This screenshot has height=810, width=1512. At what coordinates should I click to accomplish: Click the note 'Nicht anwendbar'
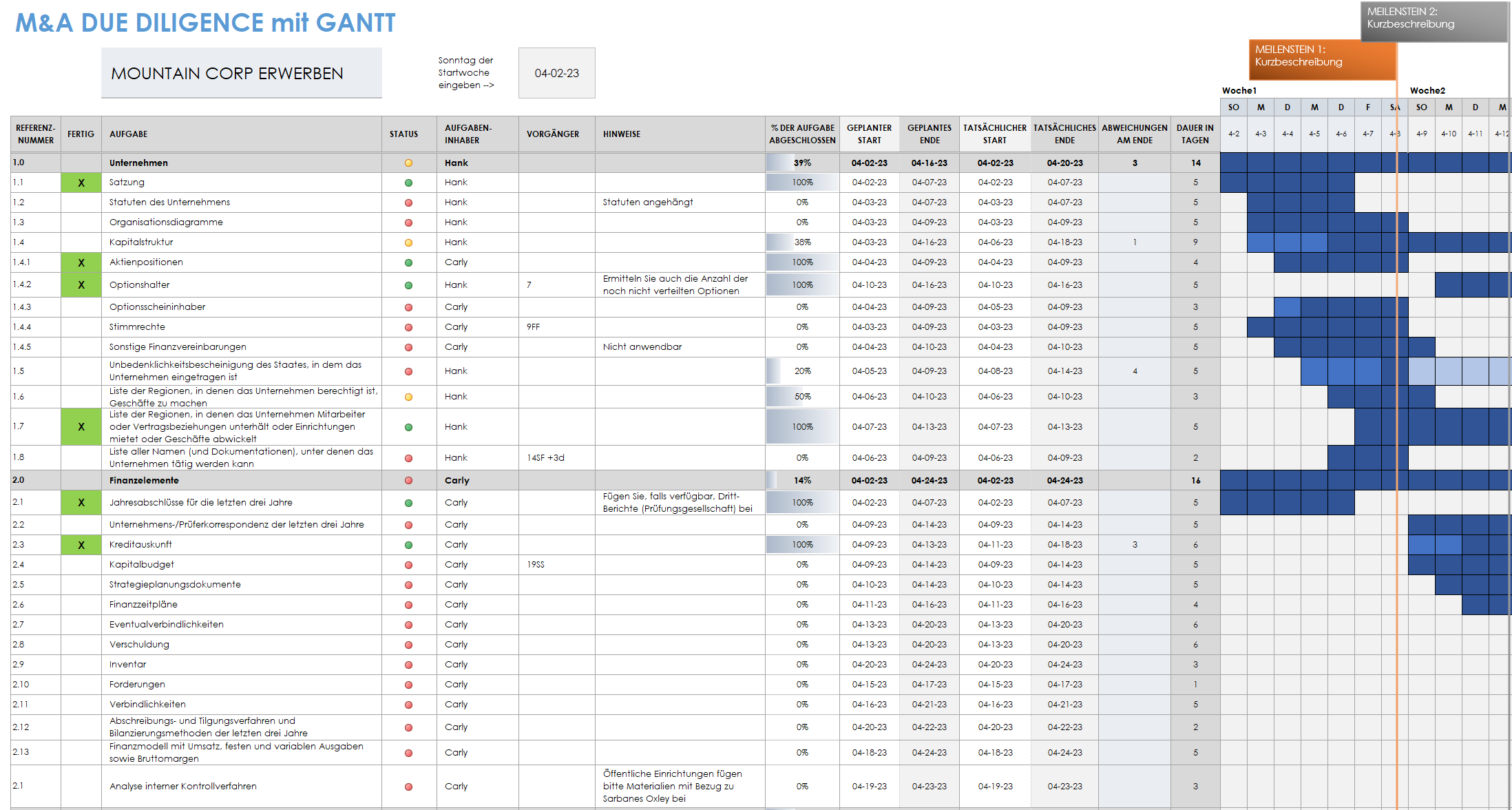[642, 347]
